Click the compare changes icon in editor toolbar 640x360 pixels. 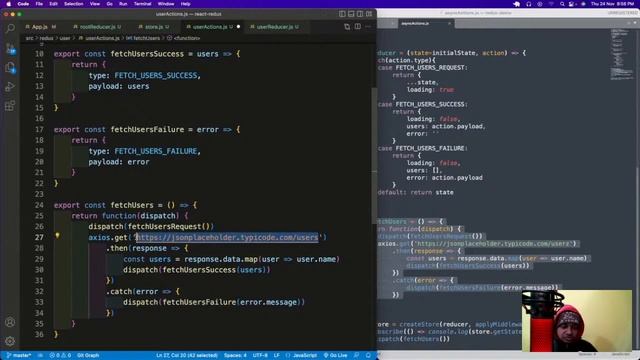(x=347, y=27)
